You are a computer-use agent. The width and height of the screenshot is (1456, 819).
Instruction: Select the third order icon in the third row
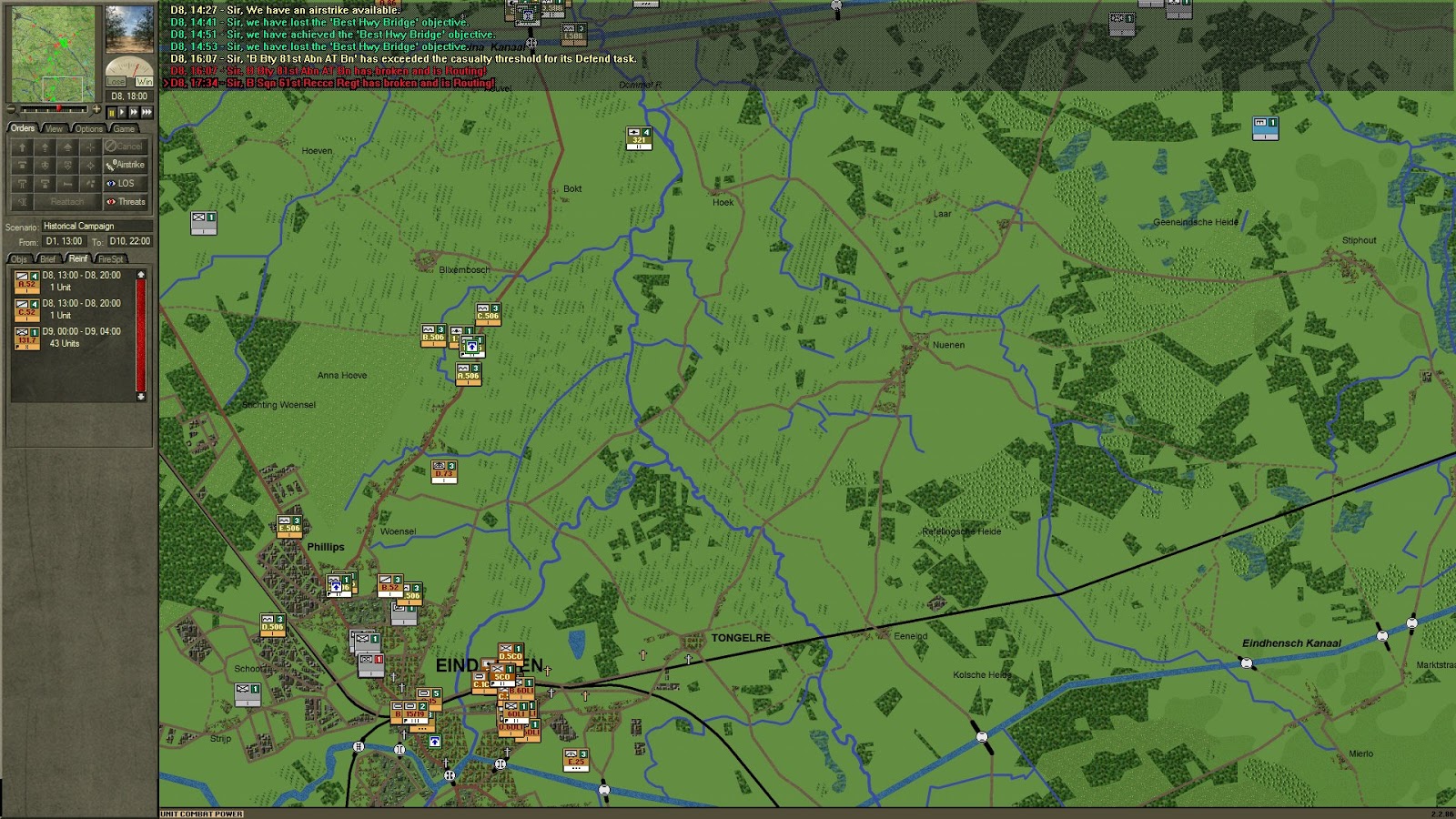67,183
